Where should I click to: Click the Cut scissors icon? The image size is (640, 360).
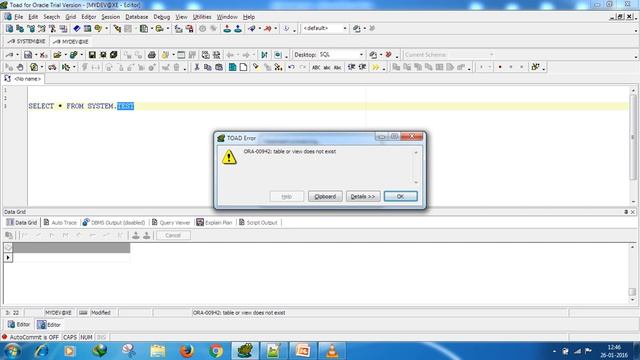click(x=197, y=67)
